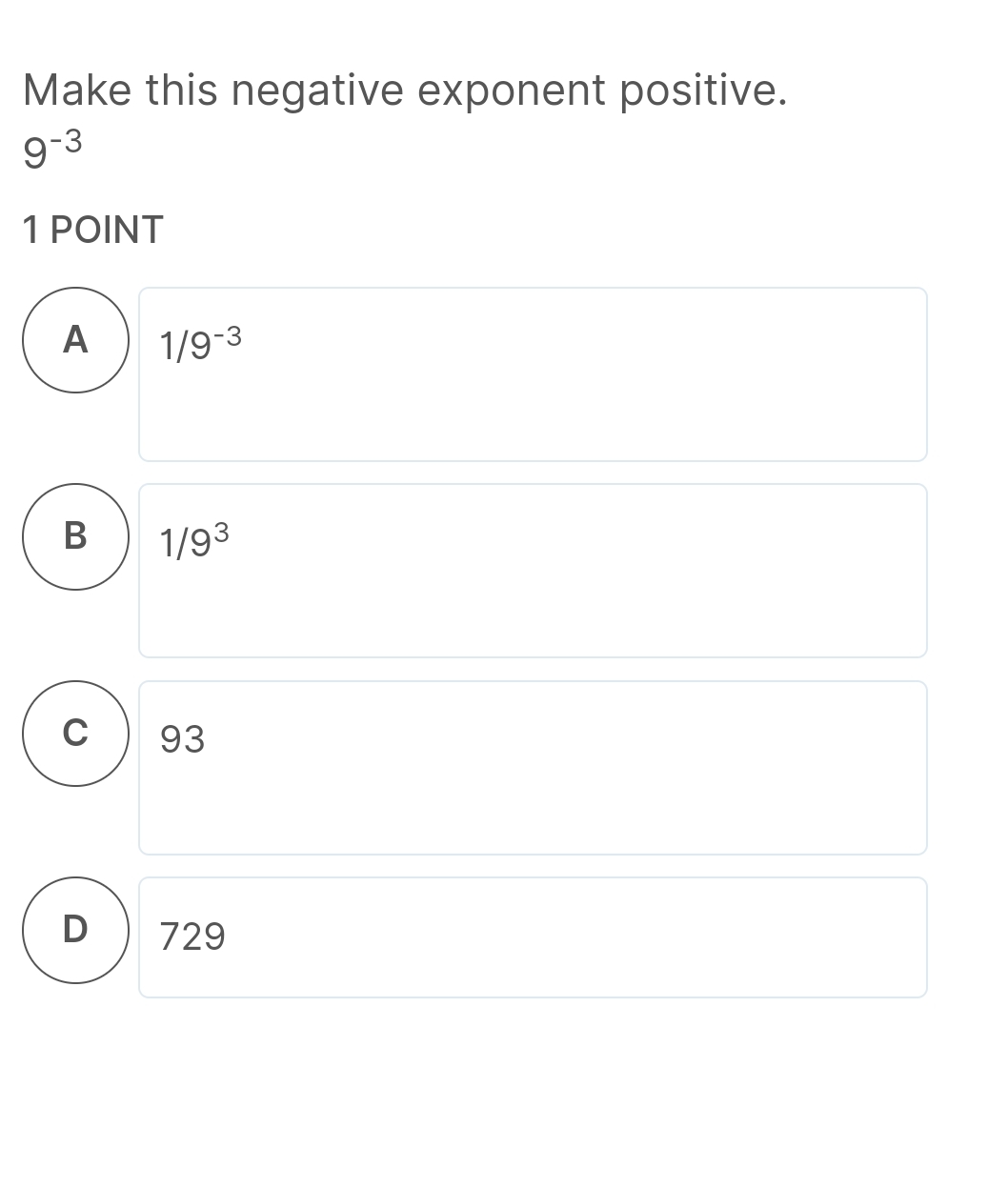Click the answer box containing 93
Screen dimensions: 1008x1188
(x=534, y=768)
